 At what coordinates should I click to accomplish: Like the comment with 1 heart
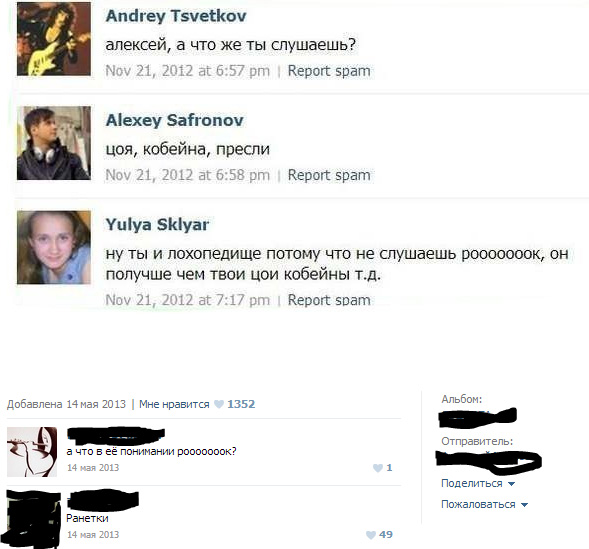point(378,468)
